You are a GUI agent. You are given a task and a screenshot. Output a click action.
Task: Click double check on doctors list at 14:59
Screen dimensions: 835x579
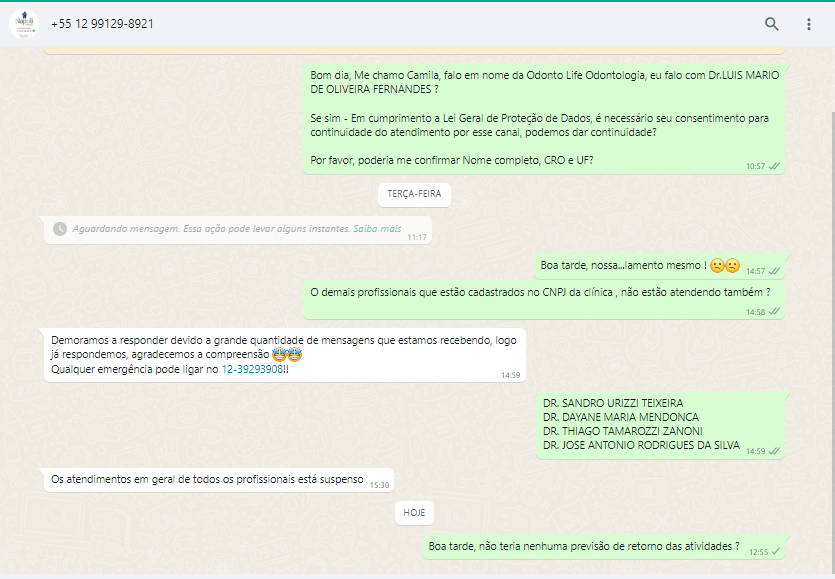tap(774, 451)
